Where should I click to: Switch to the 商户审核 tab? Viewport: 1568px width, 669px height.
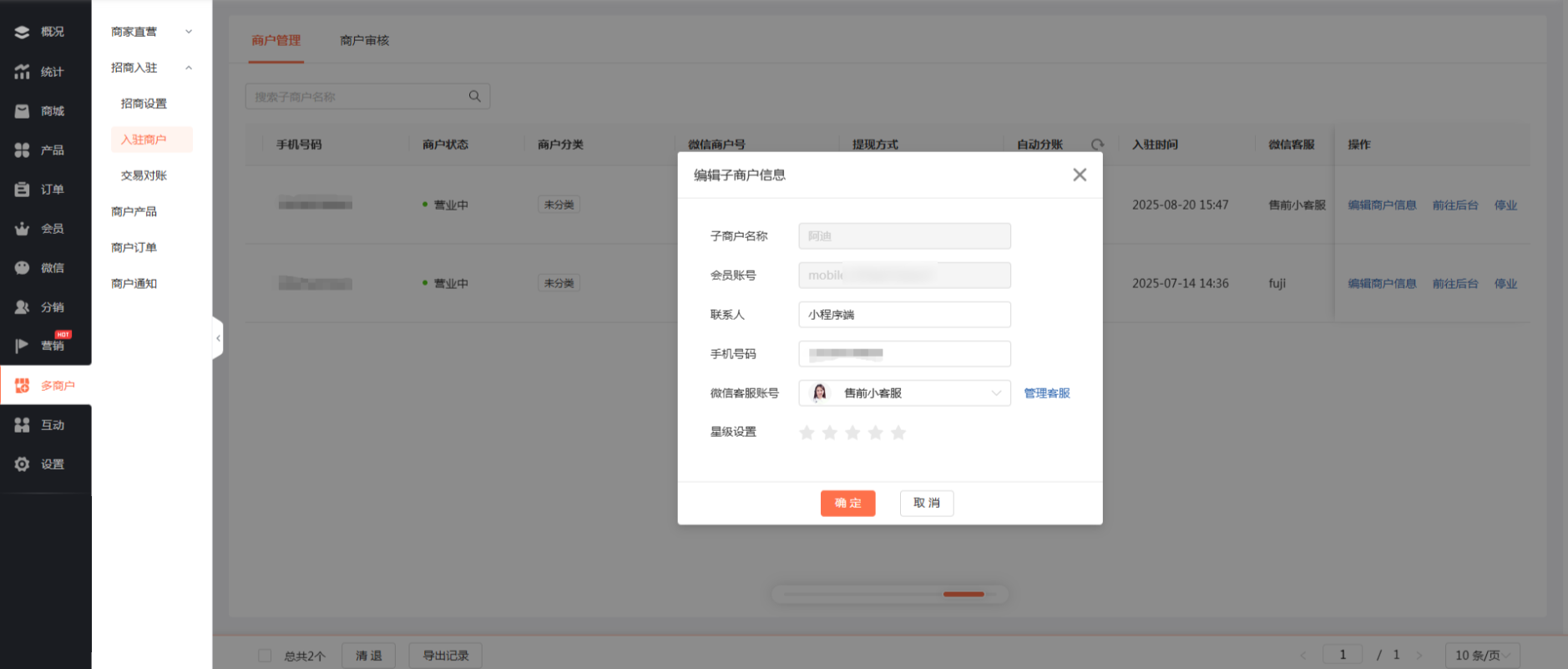[x=365, y=40]
